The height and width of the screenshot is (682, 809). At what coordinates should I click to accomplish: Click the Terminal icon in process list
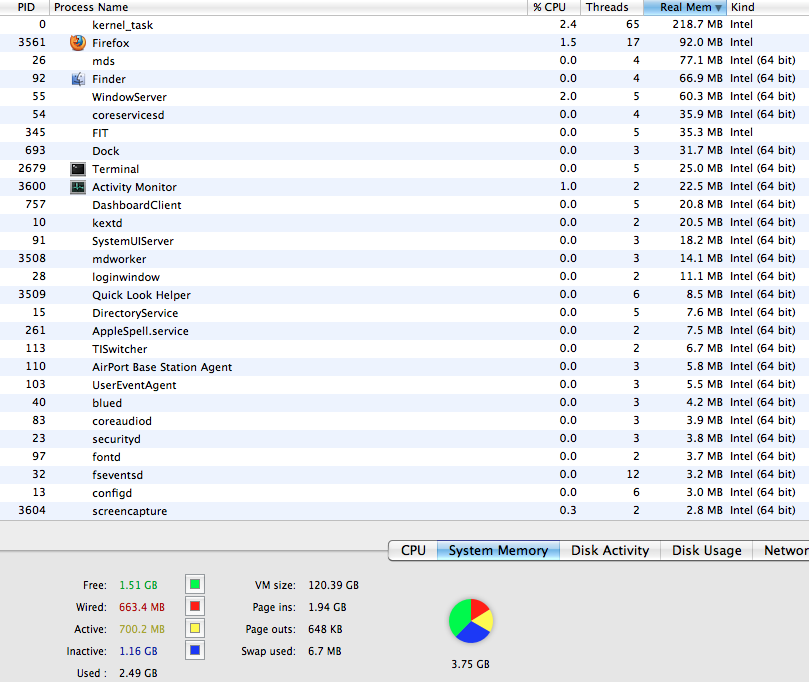[x=78, y=169]
